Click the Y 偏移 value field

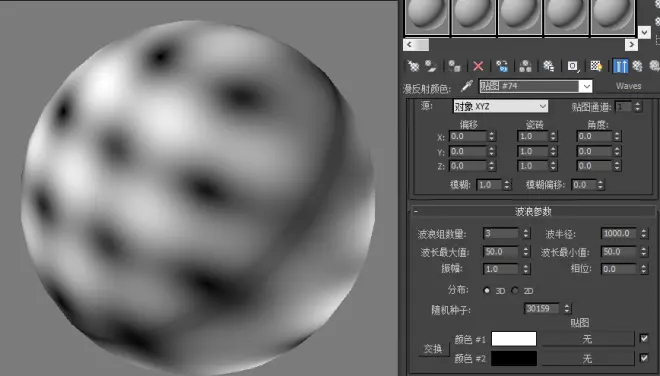point(468,151)
